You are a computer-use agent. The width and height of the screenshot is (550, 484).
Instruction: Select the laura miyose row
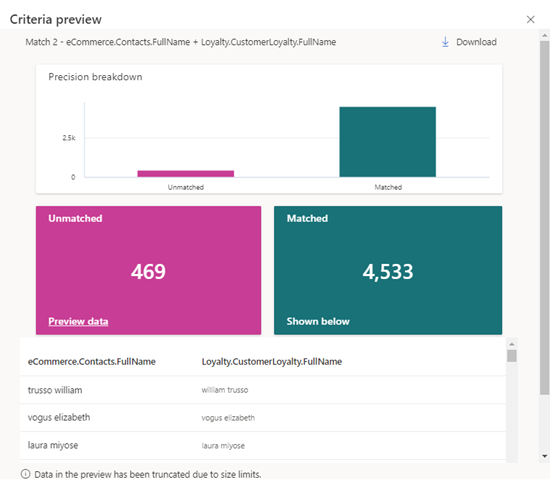[x=263, y=445]
